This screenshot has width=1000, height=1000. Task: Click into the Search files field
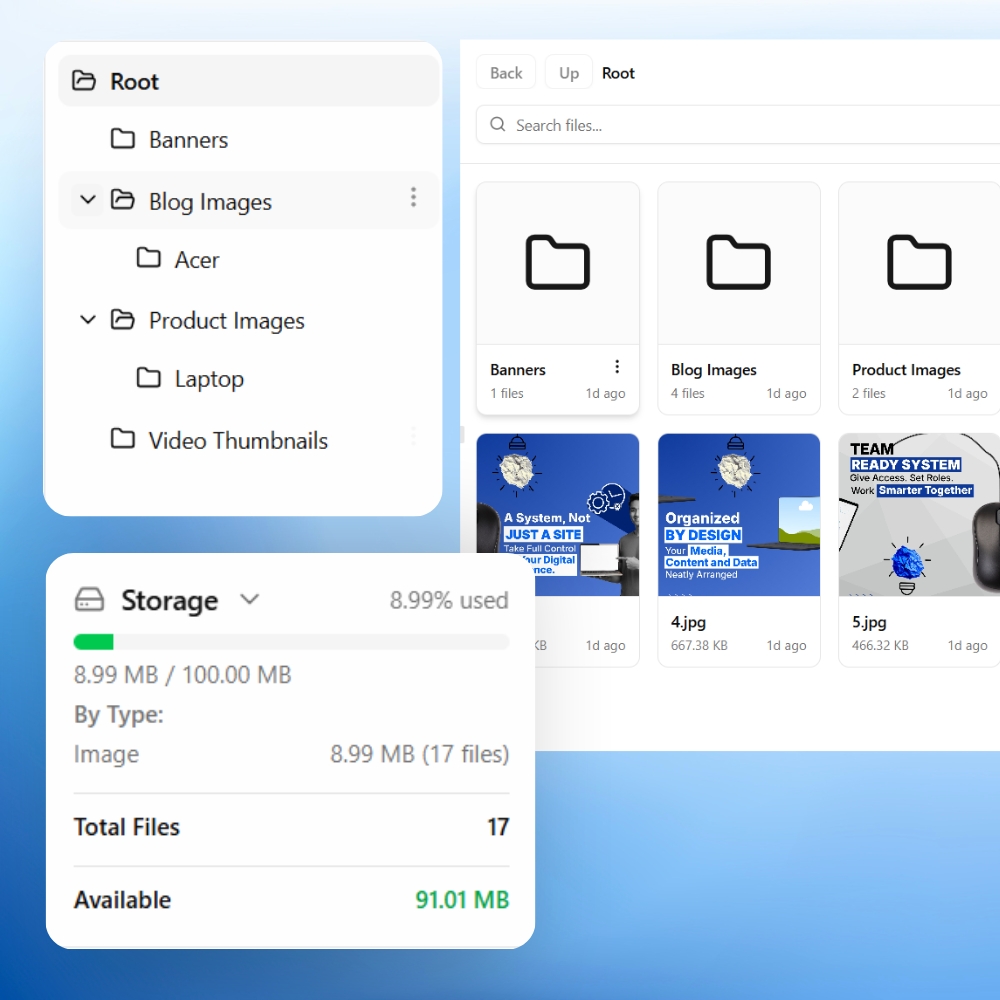point(740,125)
